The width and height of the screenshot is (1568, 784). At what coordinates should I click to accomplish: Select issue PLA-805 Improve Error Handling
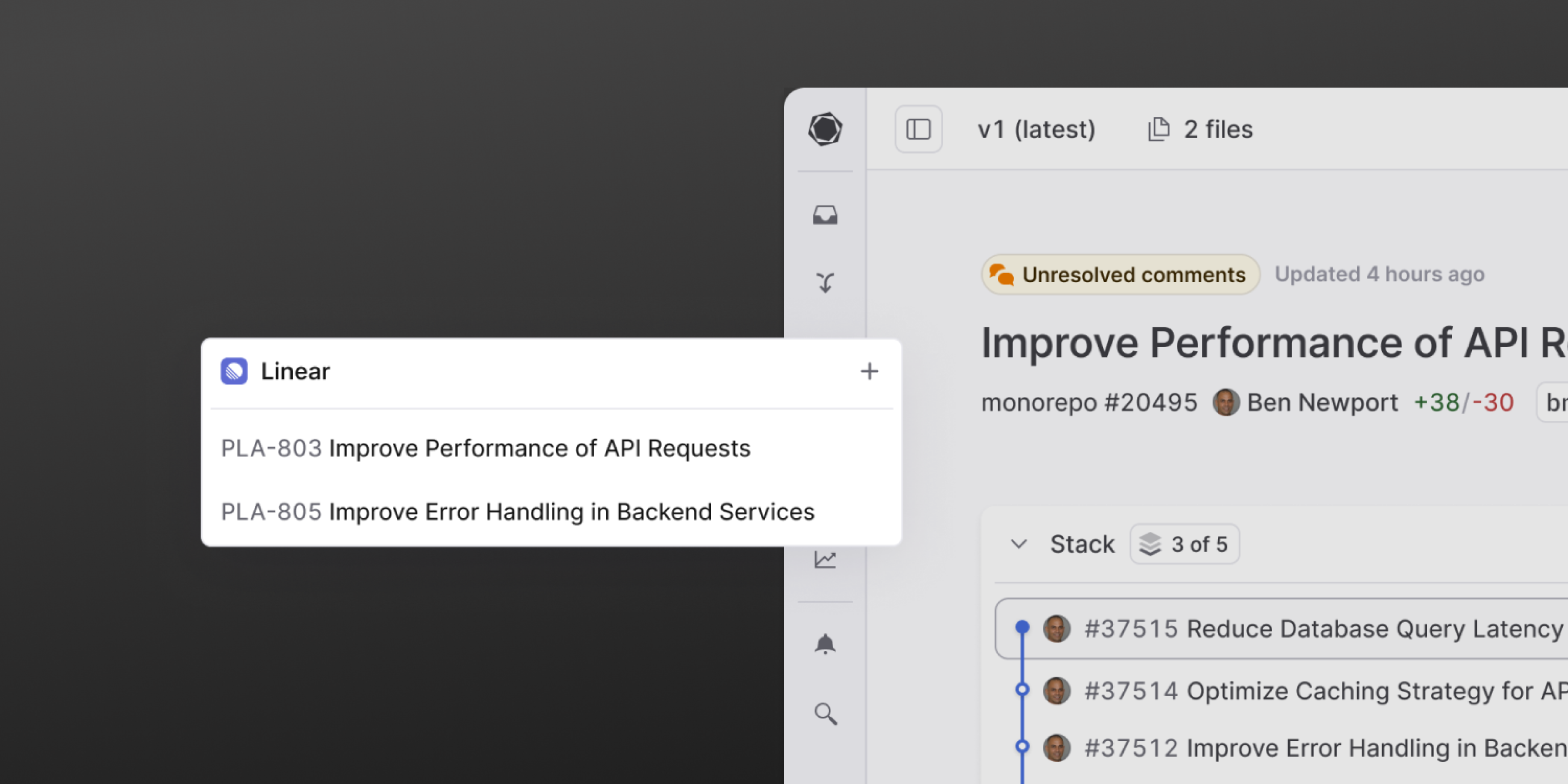[x=518, y=511]
